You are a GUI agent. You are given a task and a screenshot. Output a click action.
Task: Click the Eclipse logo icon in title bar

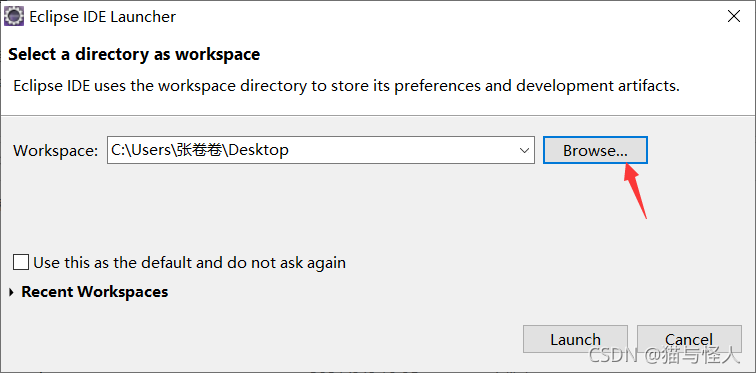click(x=14, y=17)
